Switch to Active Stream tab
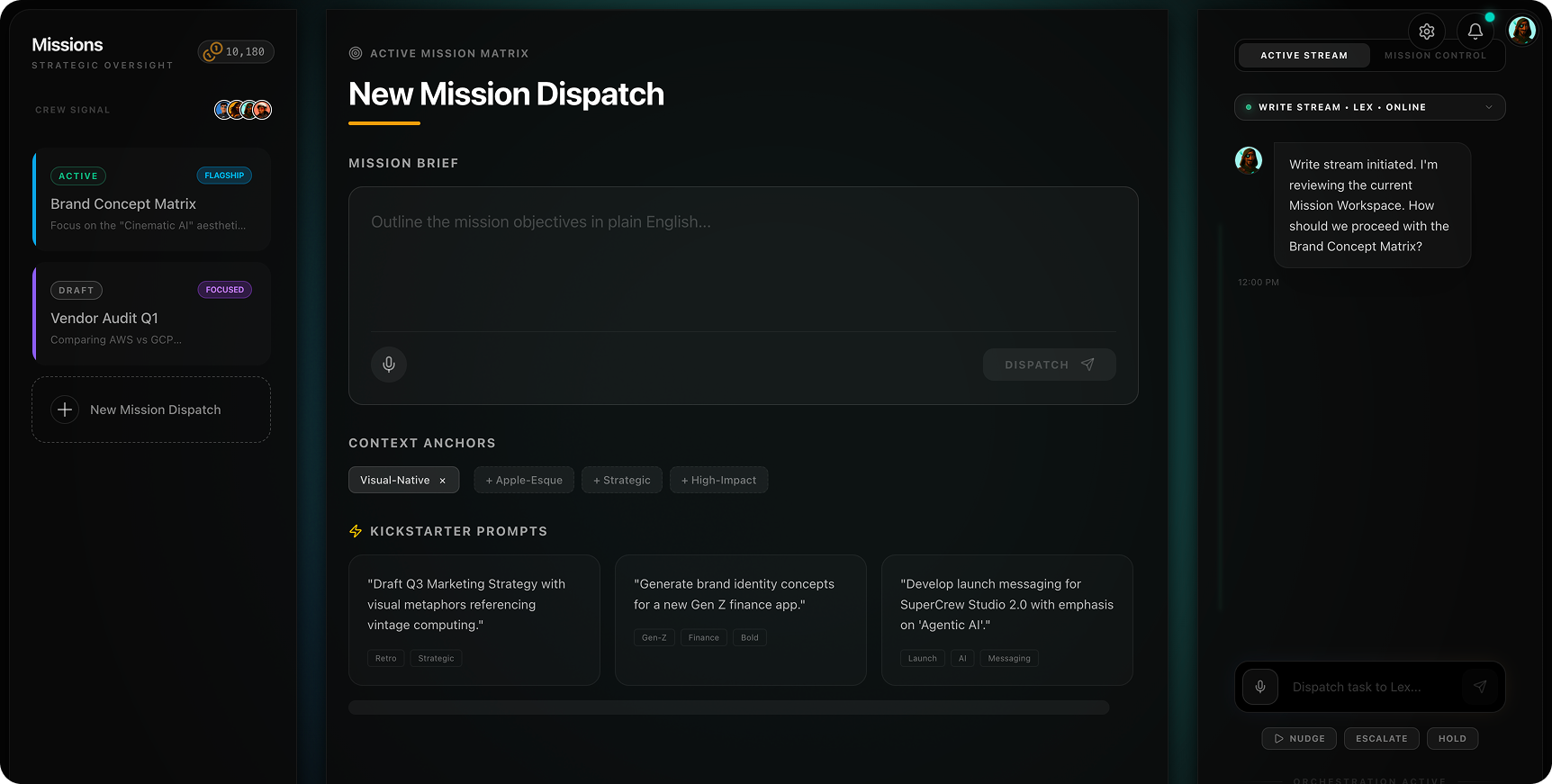Screen dimensions: 1552x784 [x=1304, y=56]
